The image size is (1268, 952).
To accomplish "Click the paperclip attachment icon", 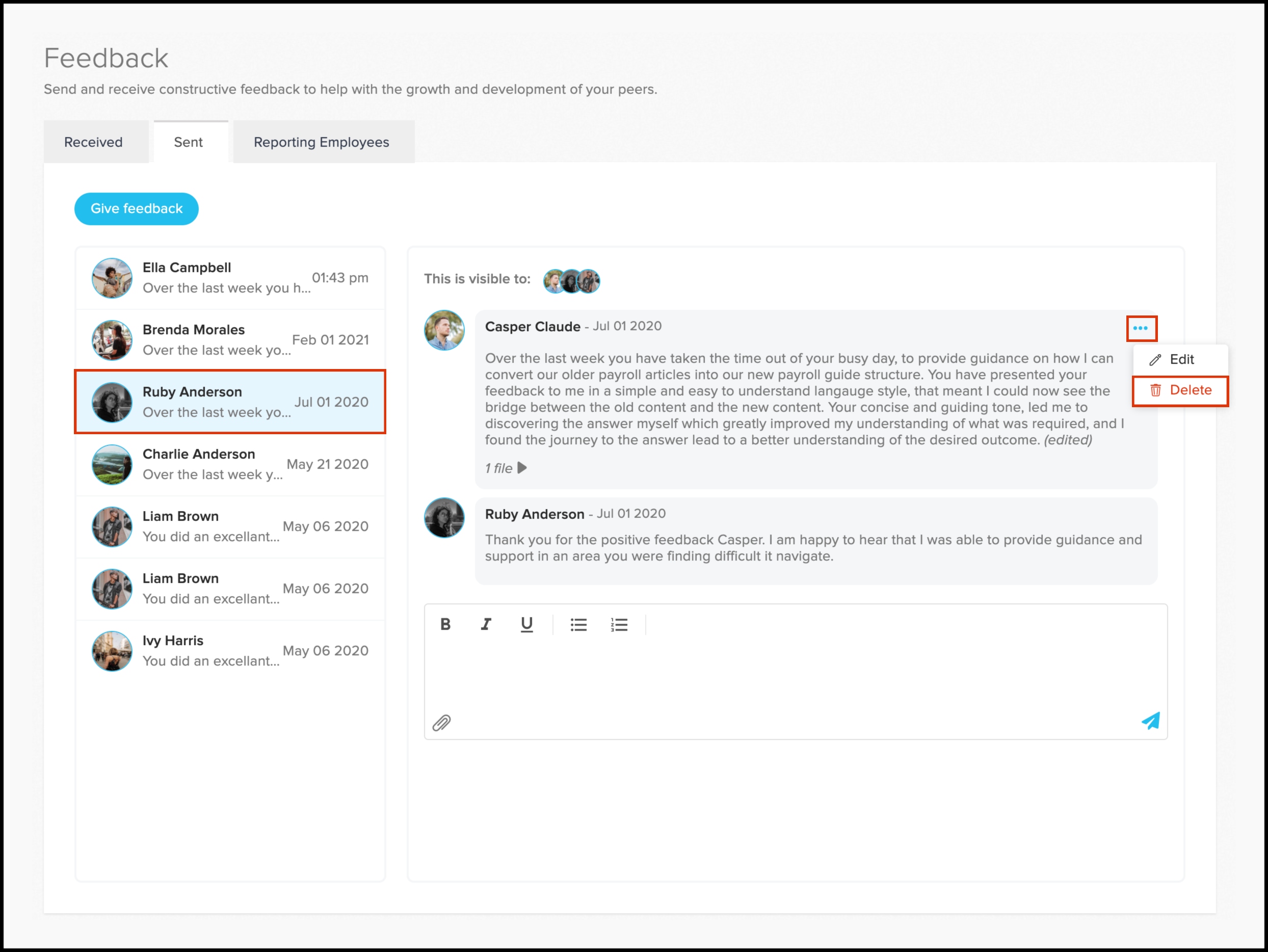I will coord(441,723).
